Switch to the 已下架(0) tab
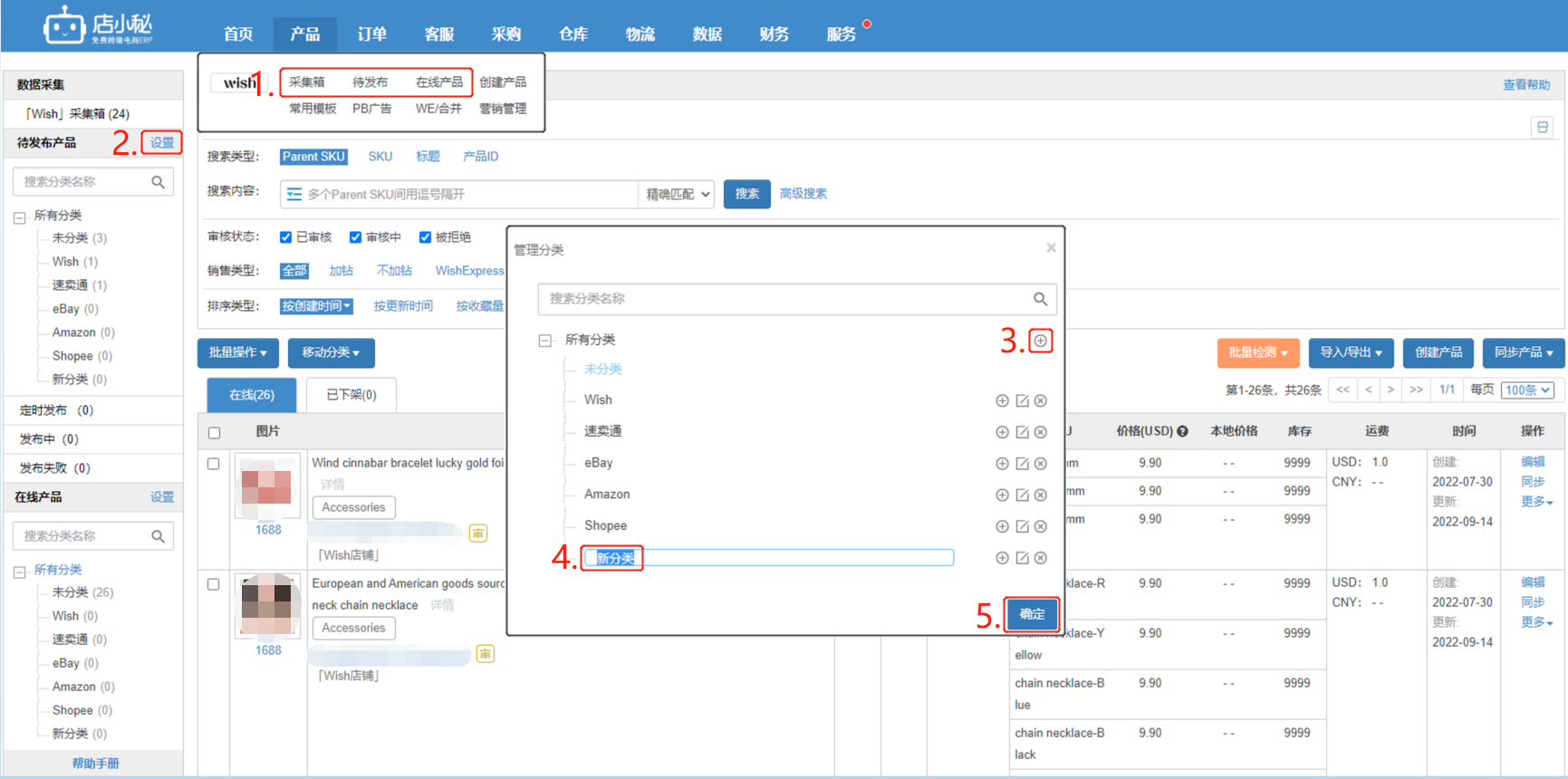 pos(351,395)
